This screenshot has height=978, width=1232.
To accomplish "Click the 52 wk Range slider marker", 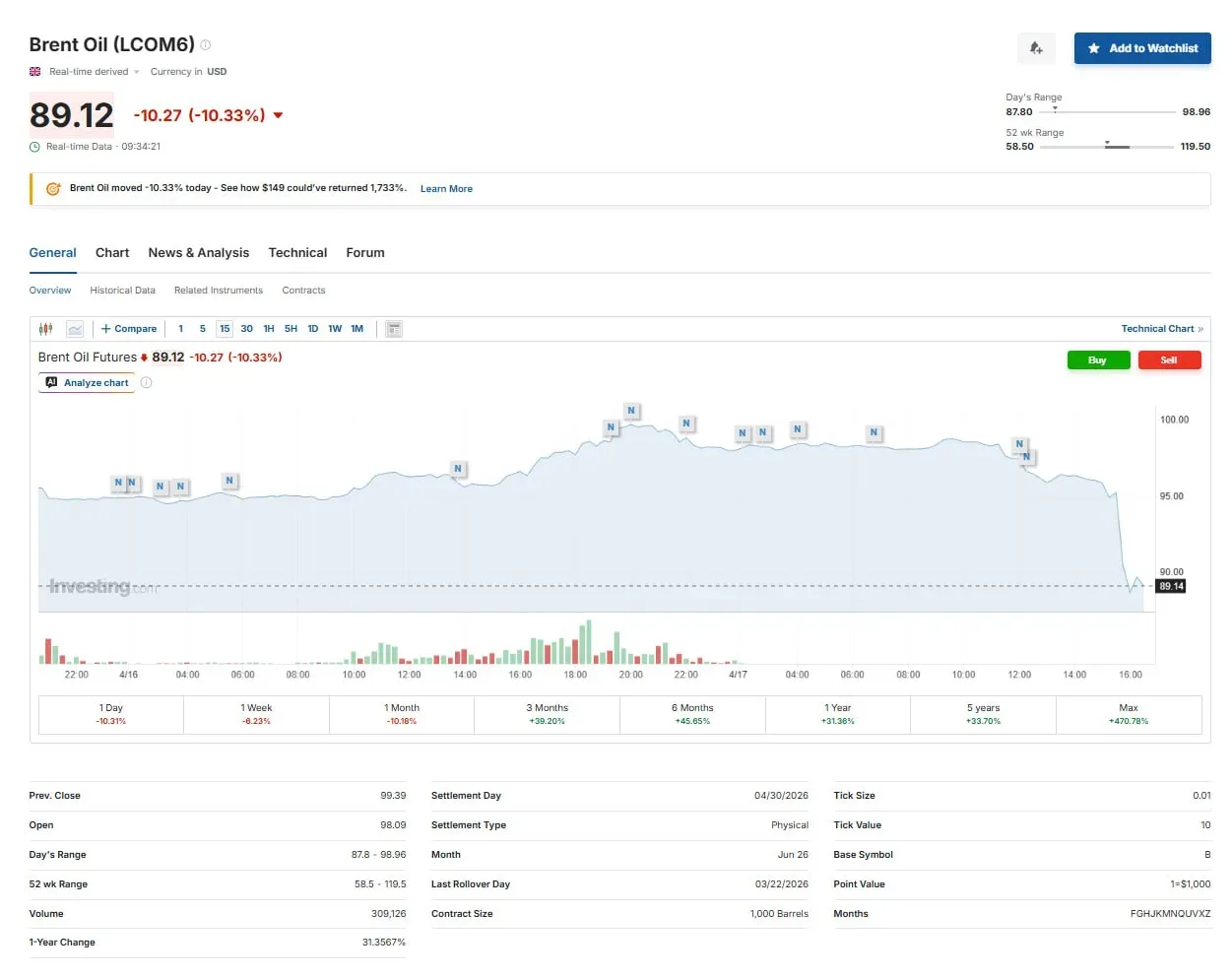I will tap(1107, 144).
